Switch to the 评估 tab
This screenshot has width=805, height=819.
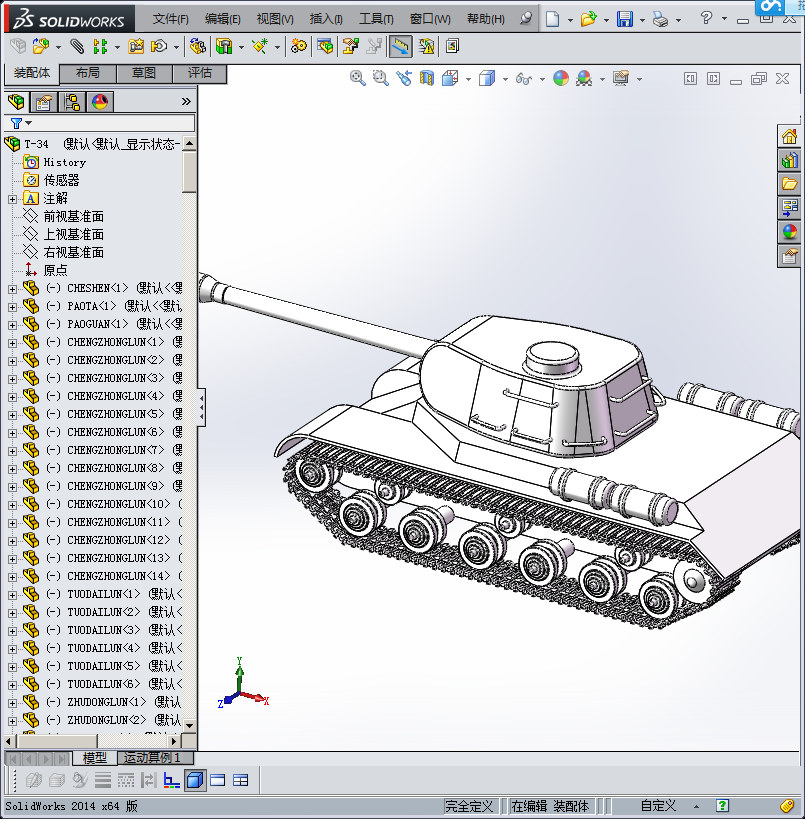(x=199, y=74)
